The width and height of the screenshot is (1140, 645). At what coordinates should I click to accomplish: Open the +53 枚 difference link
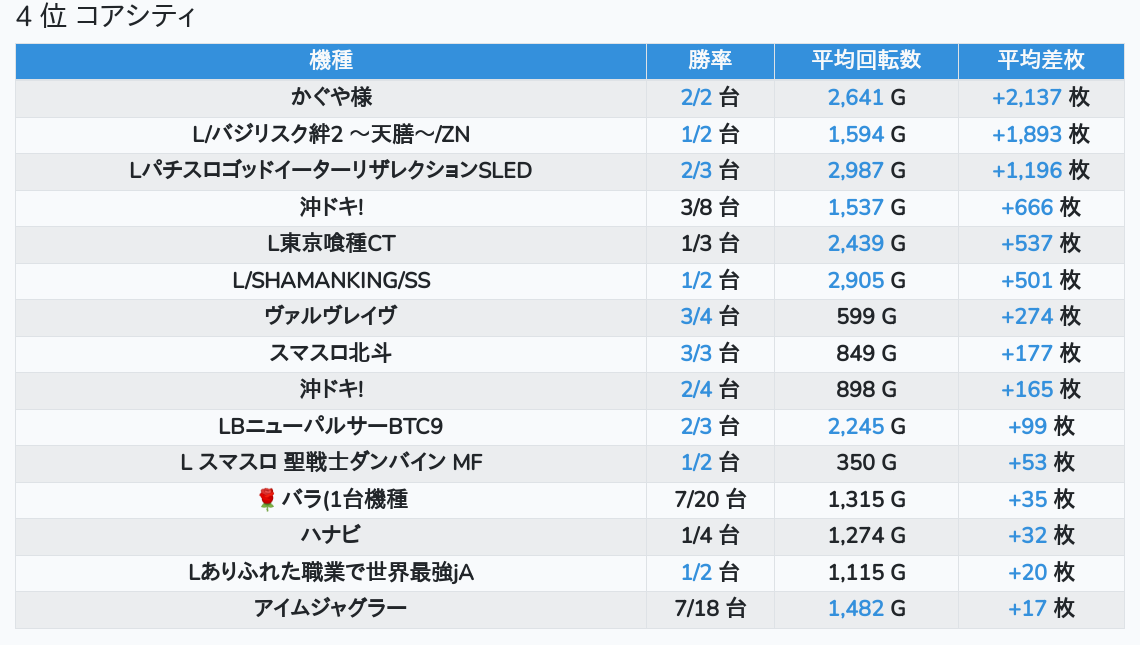click(x=1027, y=462)
